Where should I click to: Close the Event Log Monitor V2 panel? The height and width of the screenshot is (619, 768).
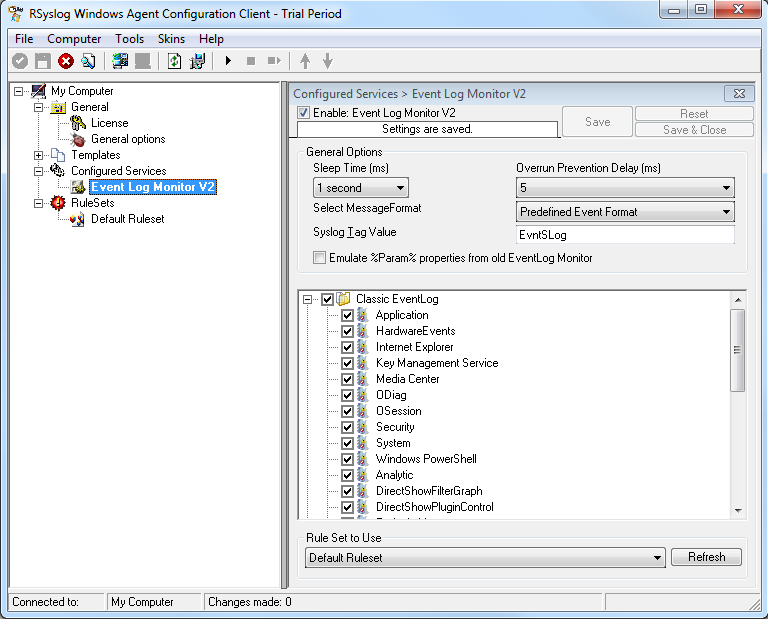tap(739, 94)
